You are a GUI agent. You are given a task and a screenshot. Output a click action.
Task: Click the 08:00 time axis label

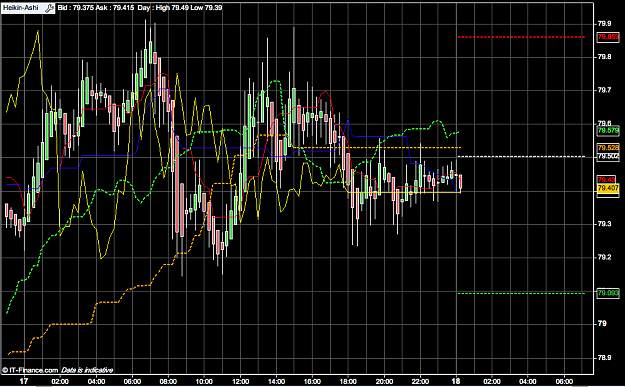[x=168, y=381]
